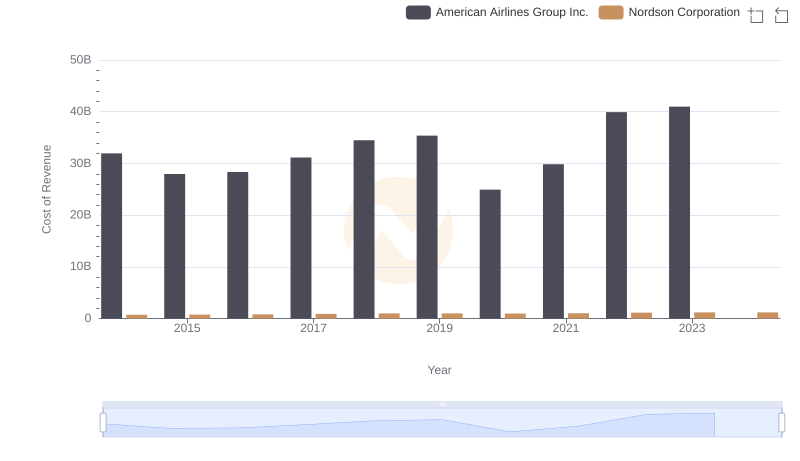Click the American Airlines 2020 bar
This screenshot has width=800, height=461.
490,254
